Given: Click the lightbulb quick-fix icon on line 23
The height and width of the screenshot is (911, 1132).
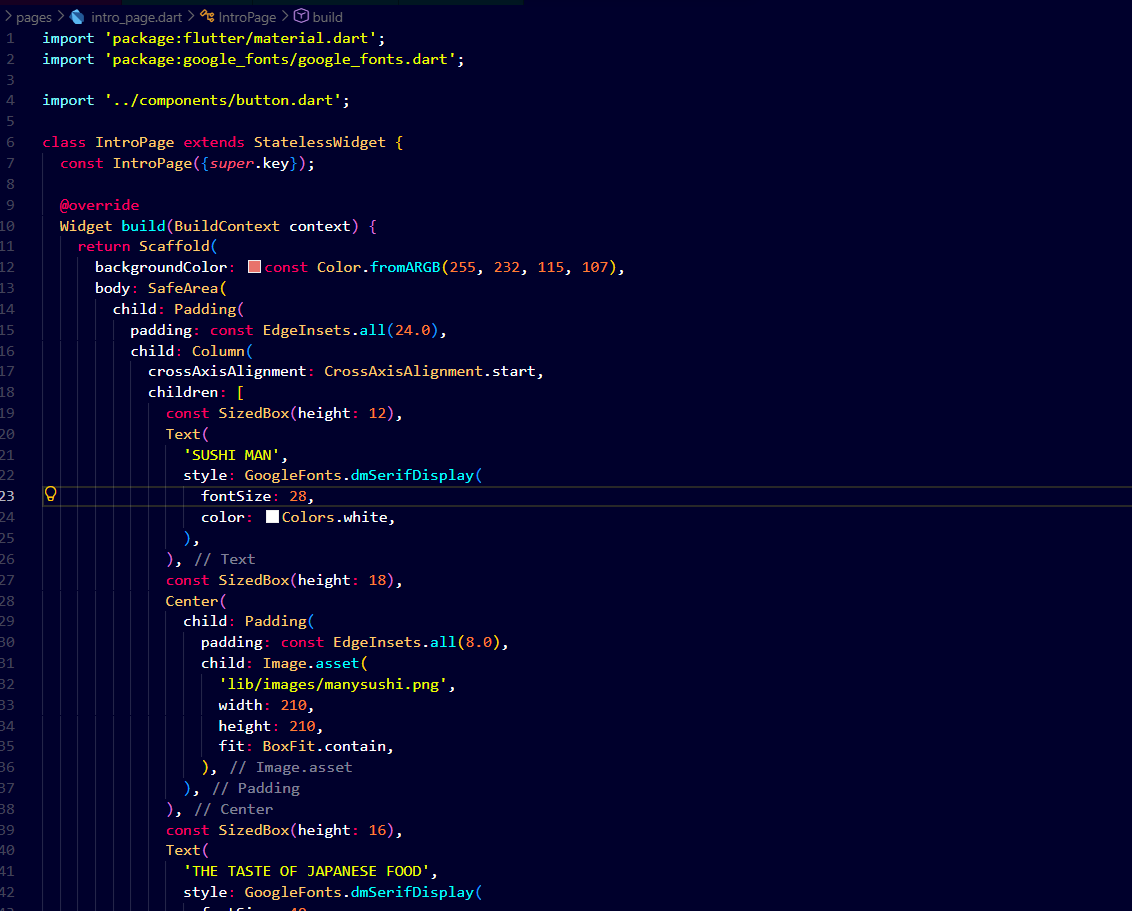Looking at the screenshot, I should 51,494.
